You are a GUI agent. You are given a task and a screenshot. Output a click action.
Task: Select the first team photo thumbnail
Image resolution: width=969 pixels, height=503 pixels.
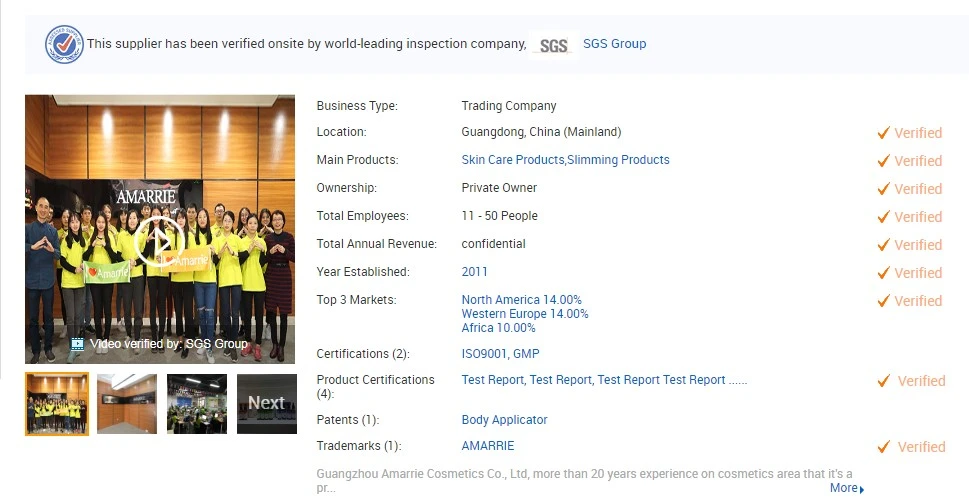[x=57, y=404]
